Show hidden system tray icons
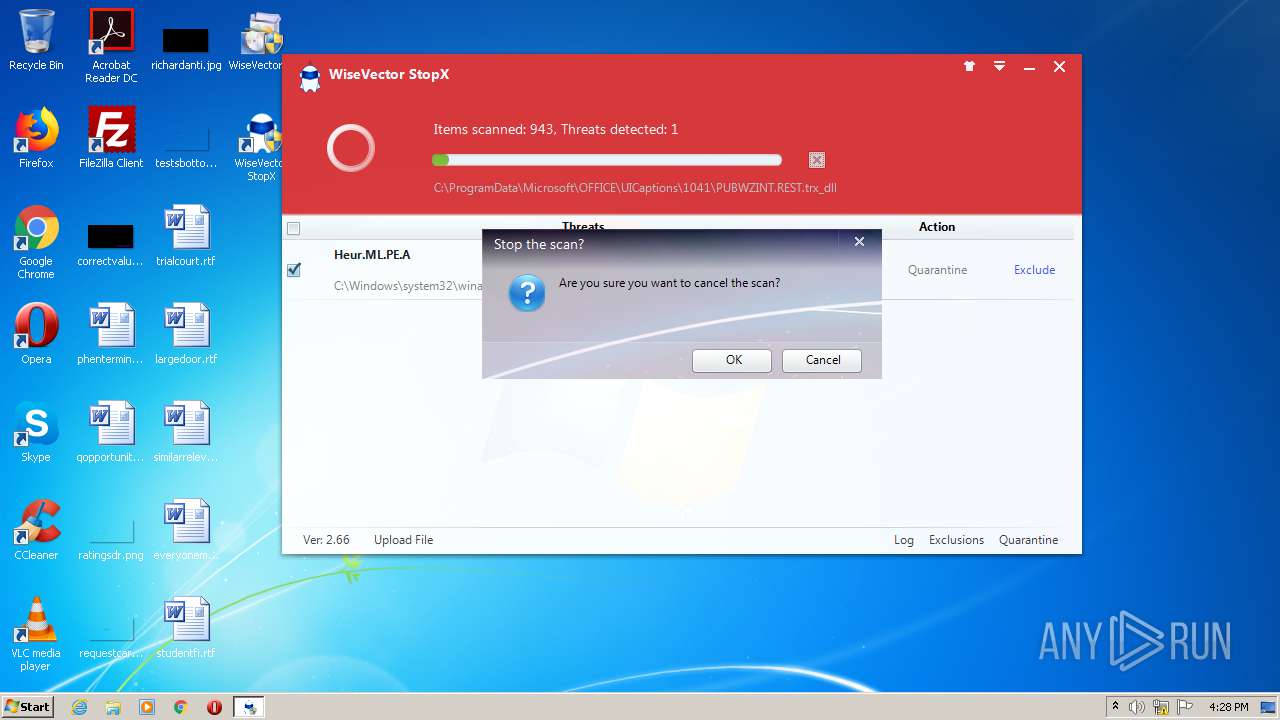 [x=1115, y=706]
